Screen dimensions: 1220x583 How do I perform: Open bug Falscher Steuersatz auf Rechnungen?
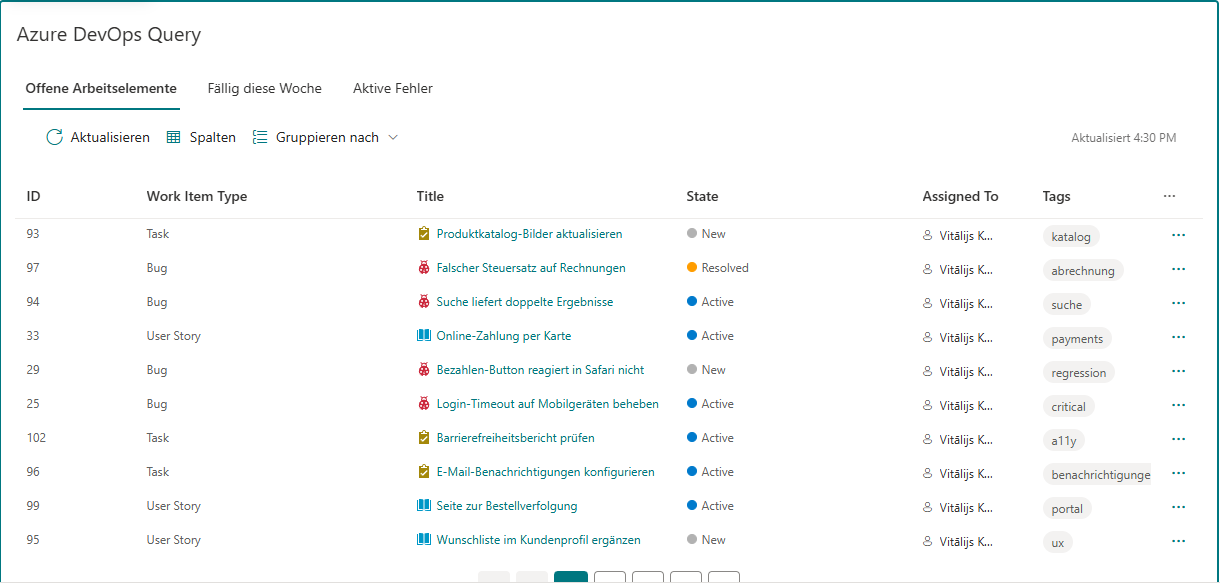[x=531, y=268]
